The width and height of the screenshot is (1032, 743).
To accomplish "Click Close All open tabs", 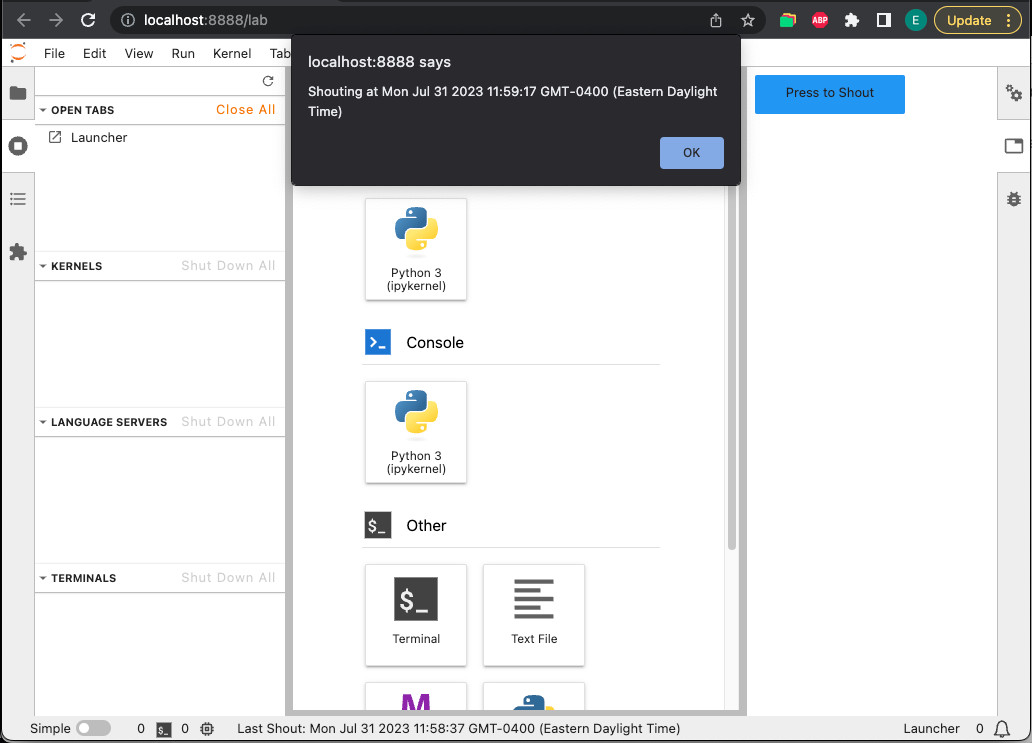I will 245,110.
